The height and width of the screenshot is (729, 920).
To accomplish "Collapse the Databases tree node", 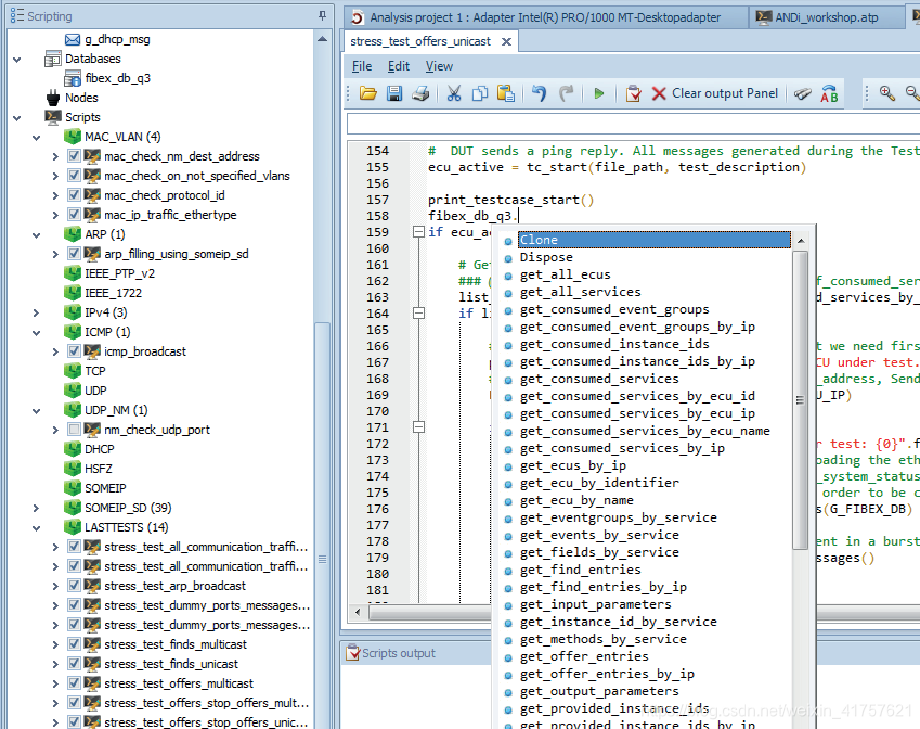I will click(x=17, y=59).
